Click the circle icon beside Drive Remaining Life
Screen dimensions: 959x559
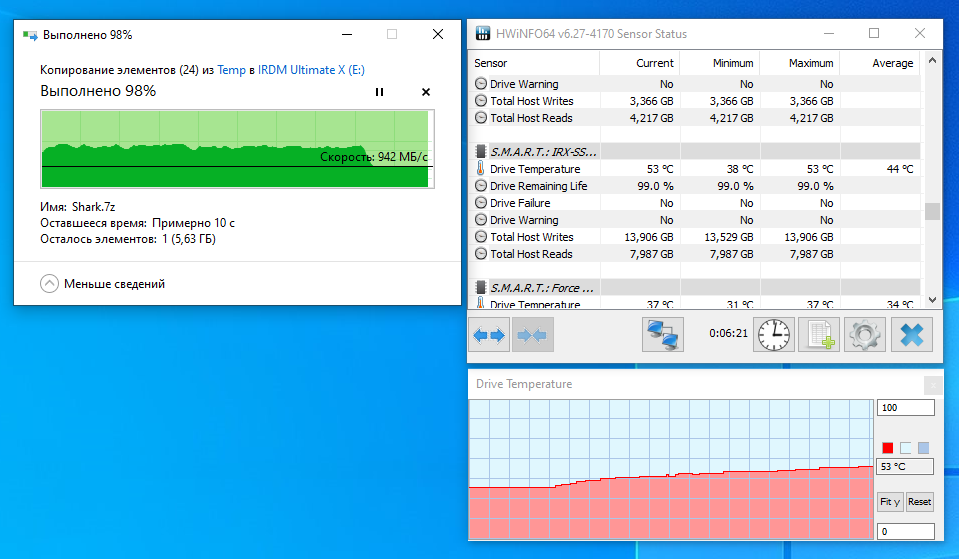(x=481, y=186)
